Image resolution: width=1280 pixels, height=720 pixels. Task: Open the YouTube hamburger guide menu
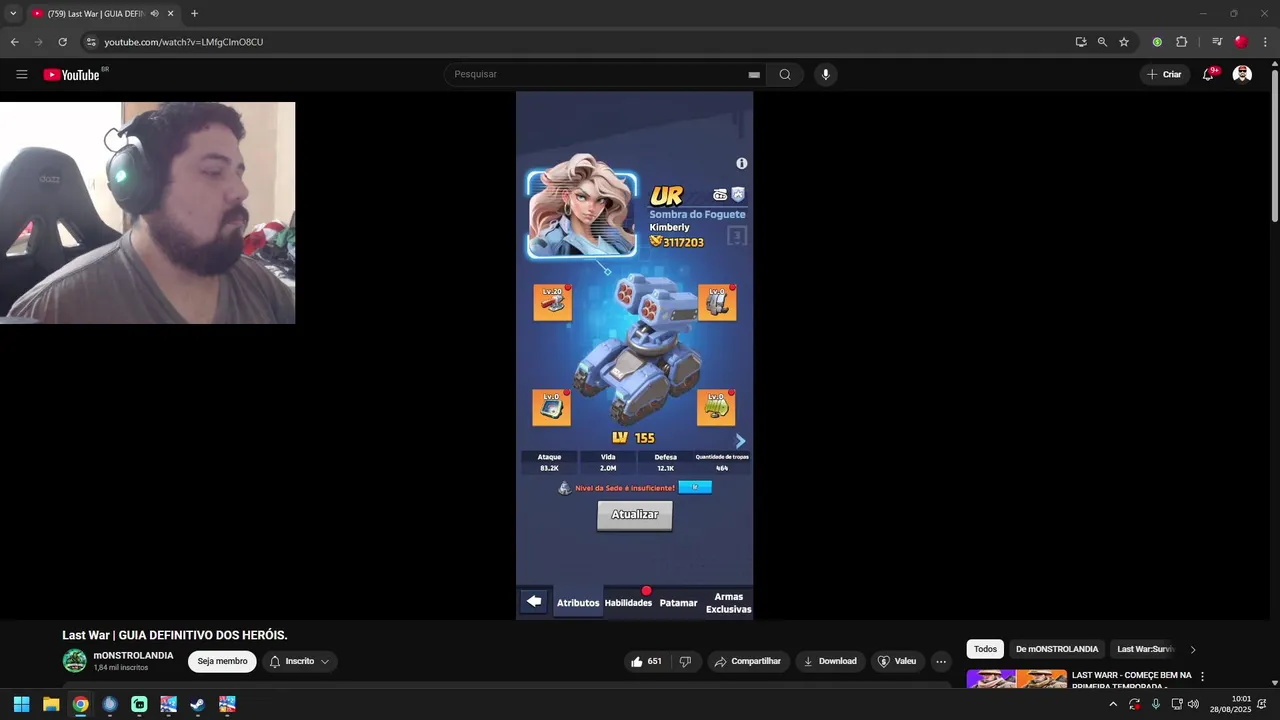21,74
